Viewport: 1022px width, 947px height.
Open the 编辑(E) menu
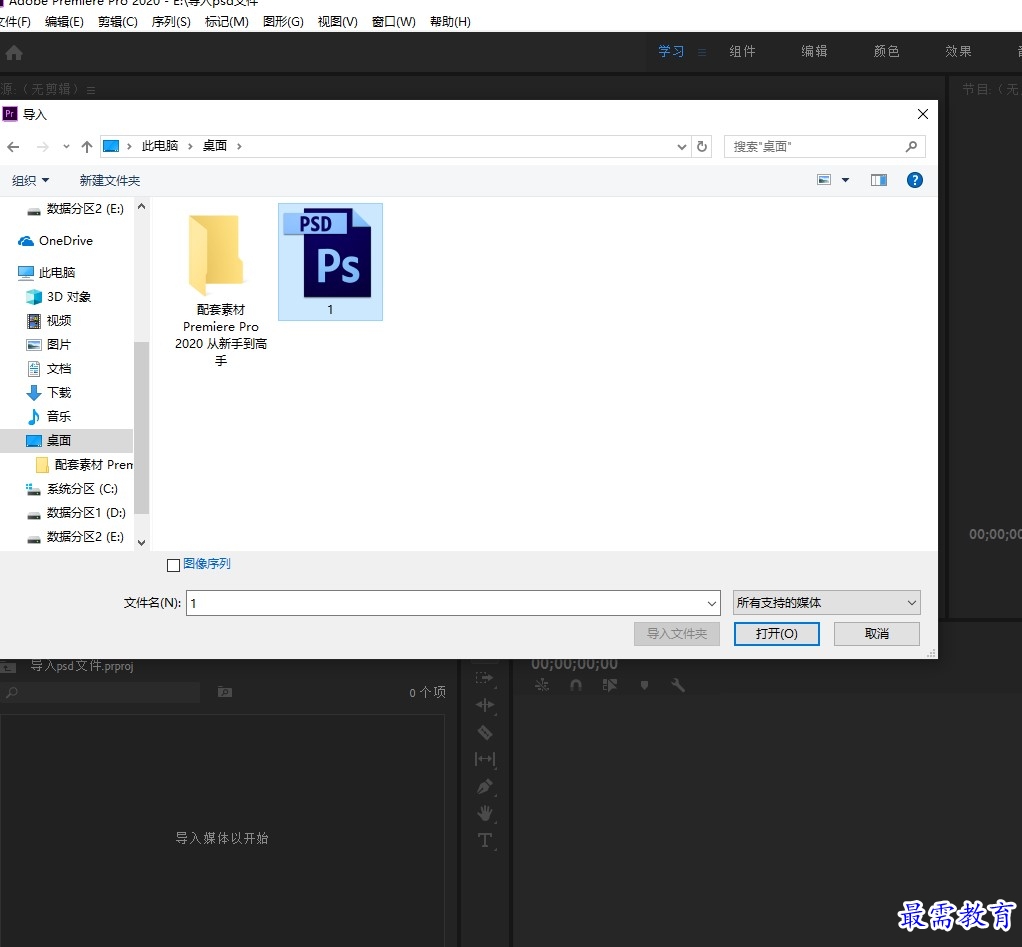pyautogui.click(x=64, y=22)
